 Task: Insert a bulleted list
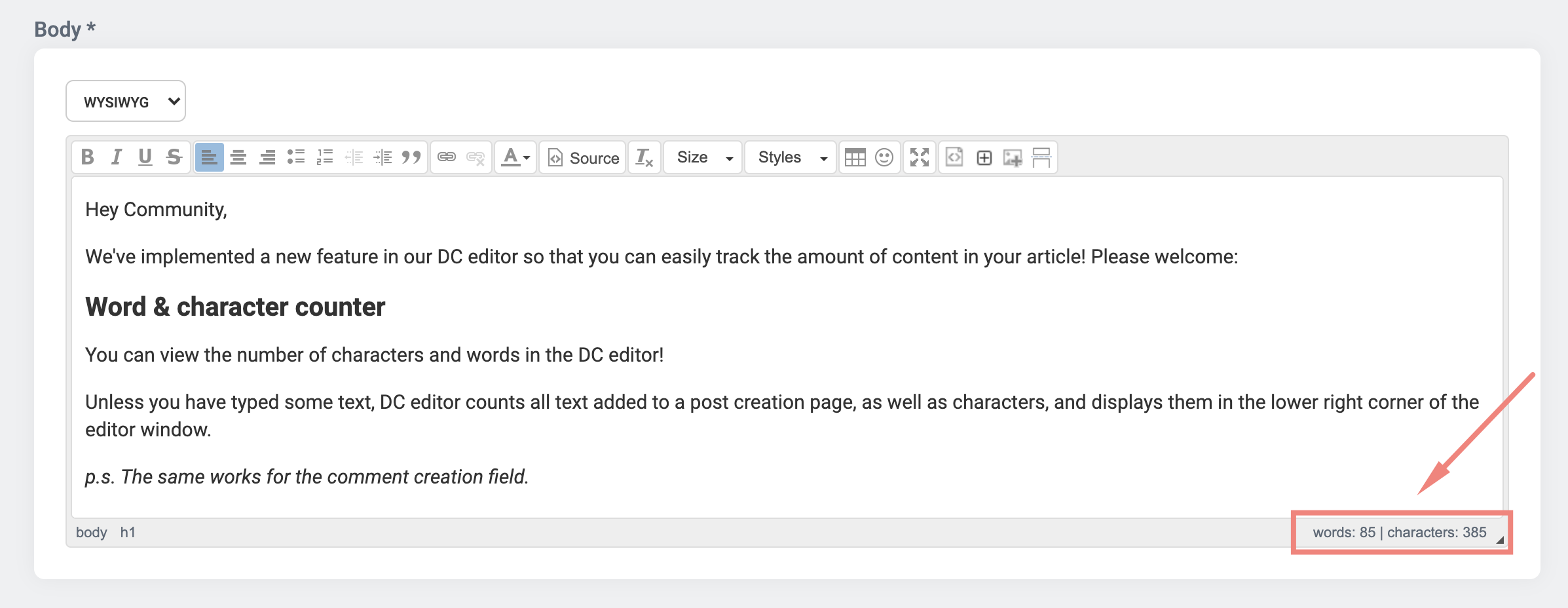(296, 157)
